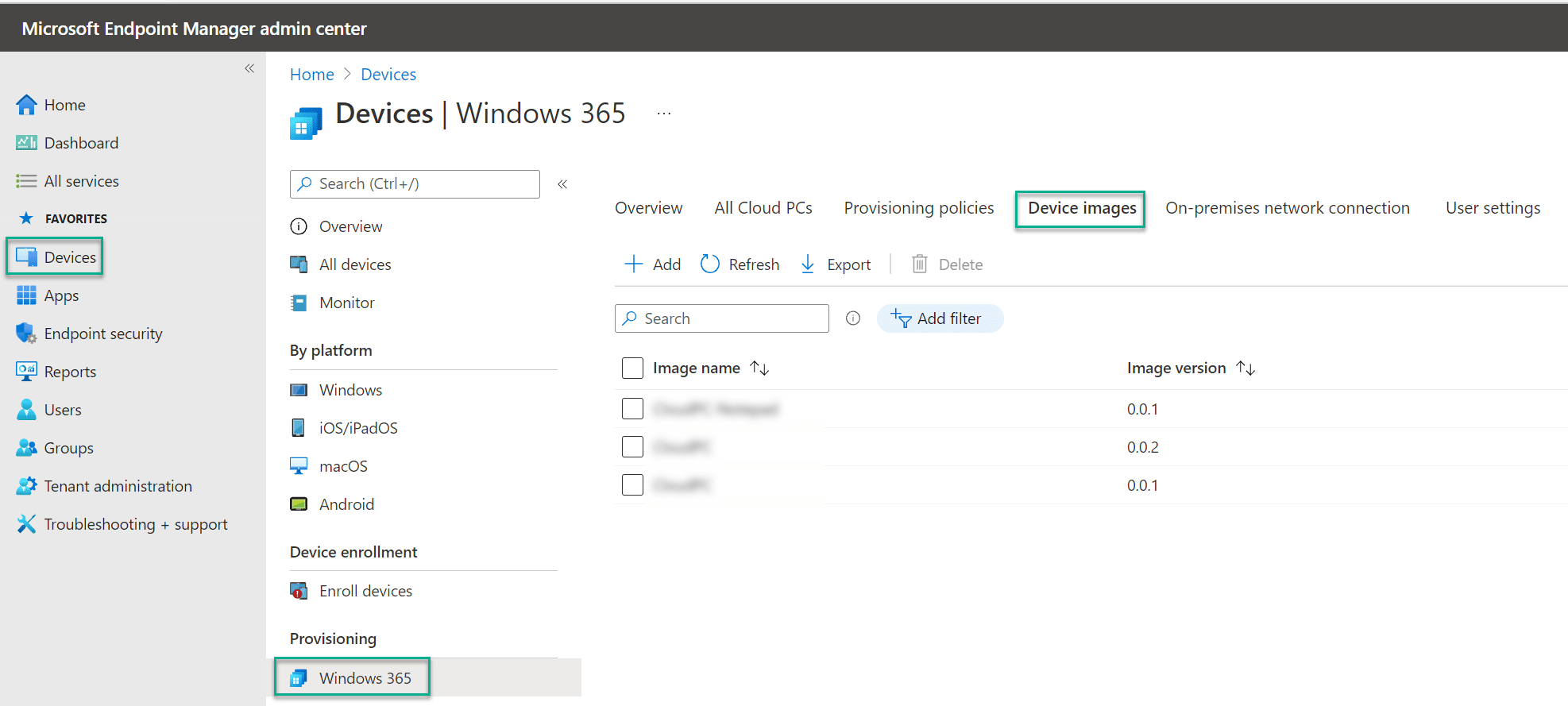Click the iOS/iPadOS tablet icon
Screen dimensions: 1568x706
pos(298,428)
